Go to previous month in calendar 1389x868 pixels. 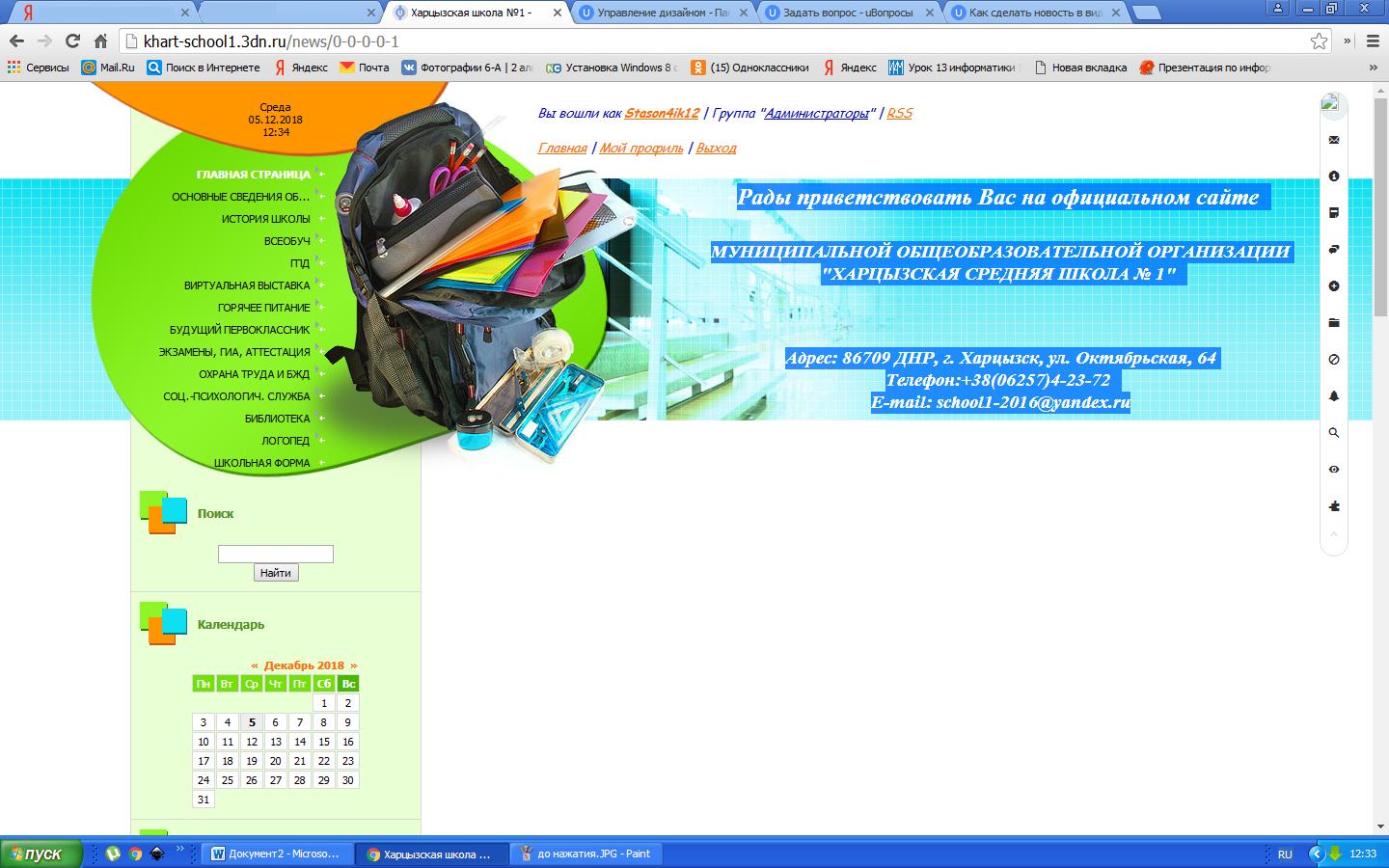[255, 665]
